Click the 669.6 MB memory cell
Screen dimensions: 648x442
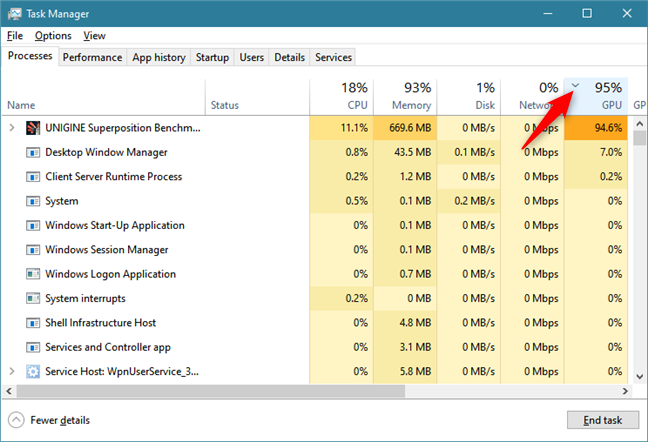(x=405, y=128)
